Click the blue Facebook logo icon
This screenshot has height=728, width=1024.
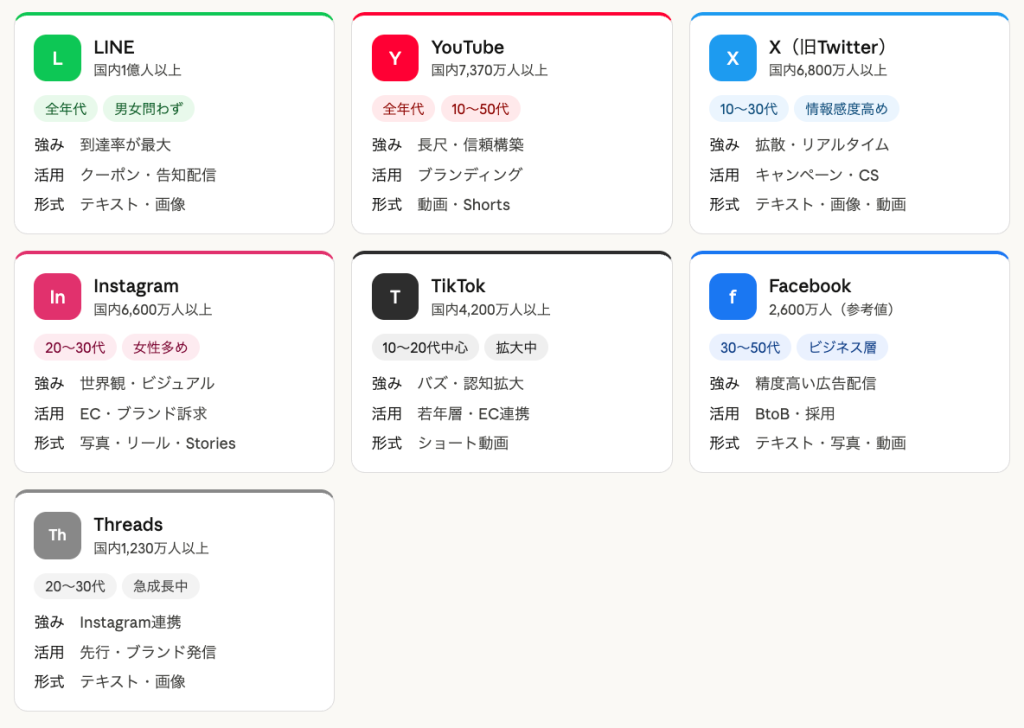[733, 297]
